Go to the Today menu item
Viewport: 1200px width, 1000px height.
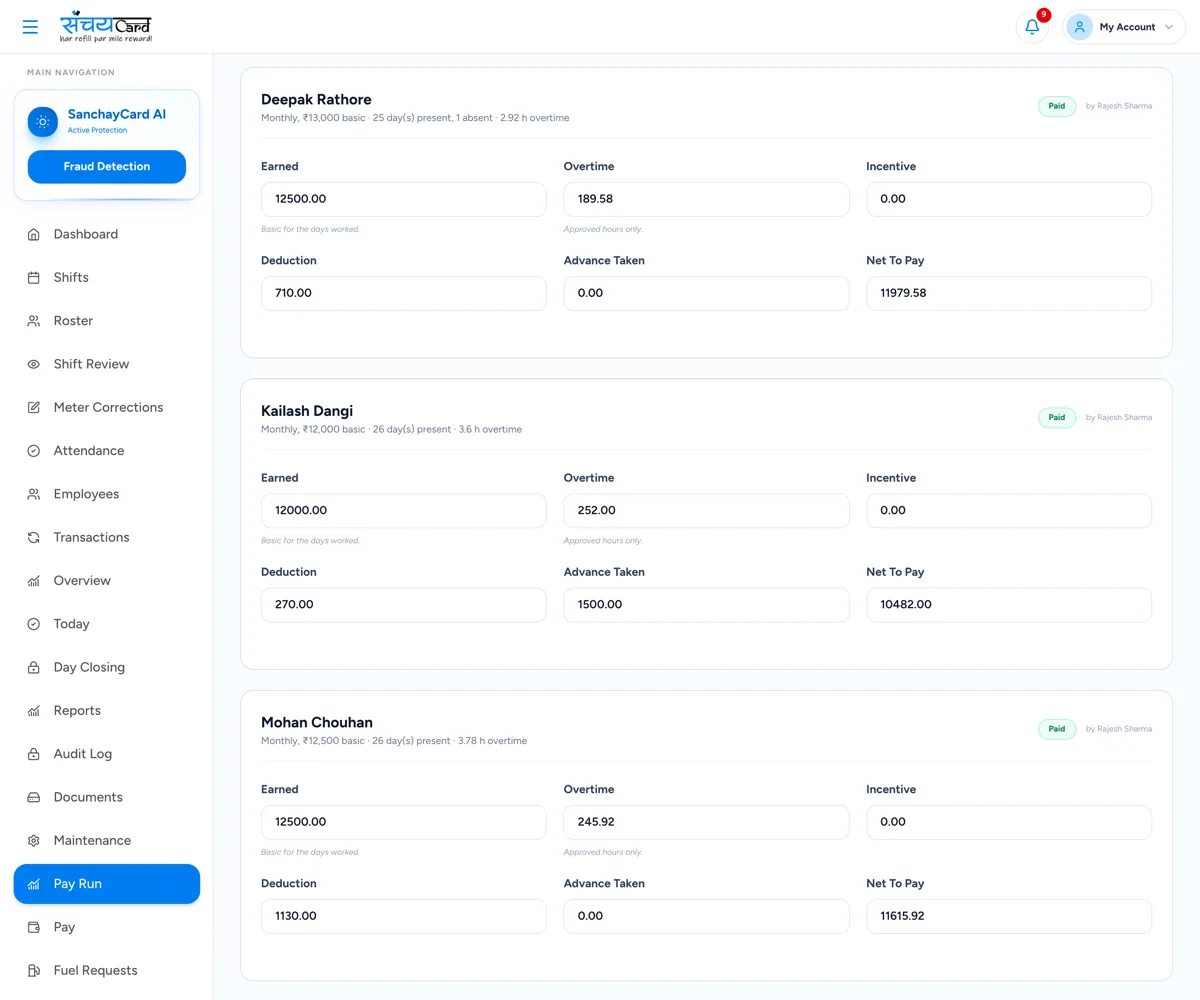(107, 624)
